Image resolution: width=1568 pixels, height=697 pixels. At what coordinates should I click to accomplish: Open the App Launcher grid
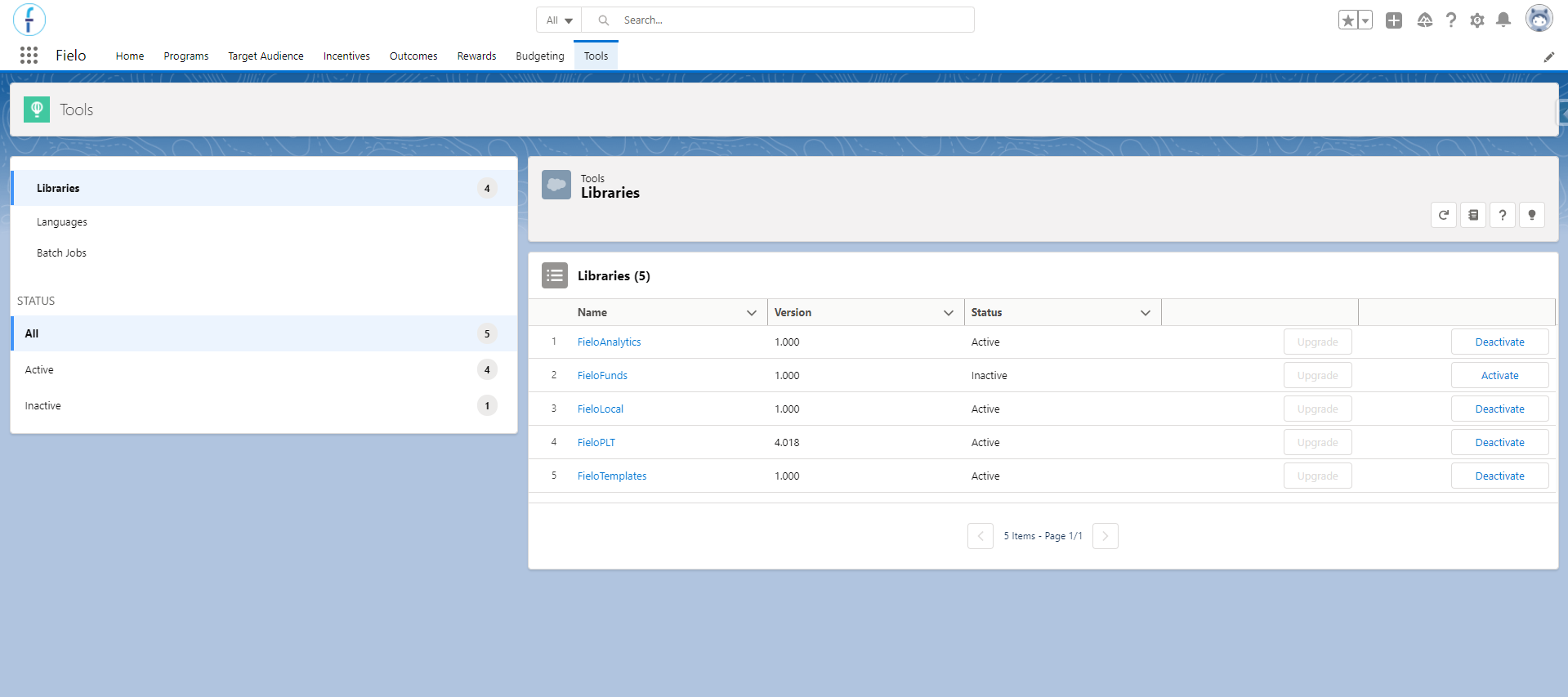click(x=29, y=56)
